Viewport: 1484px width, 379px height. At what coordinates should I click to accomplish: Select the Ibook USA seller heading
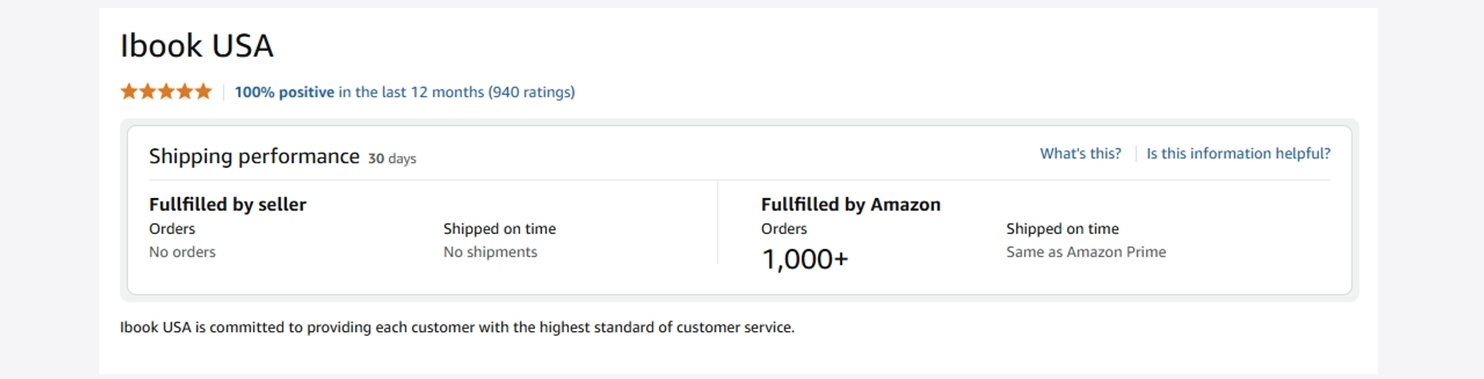[x=197, y=46]
